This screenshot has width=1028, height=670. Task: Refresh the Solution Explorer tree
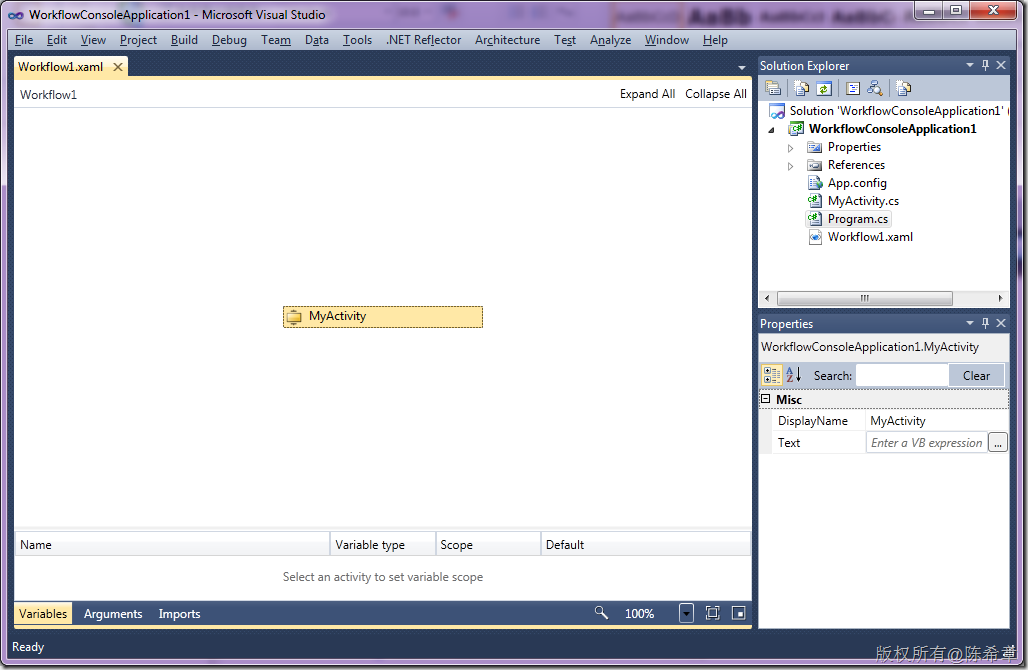pos(824,88)
